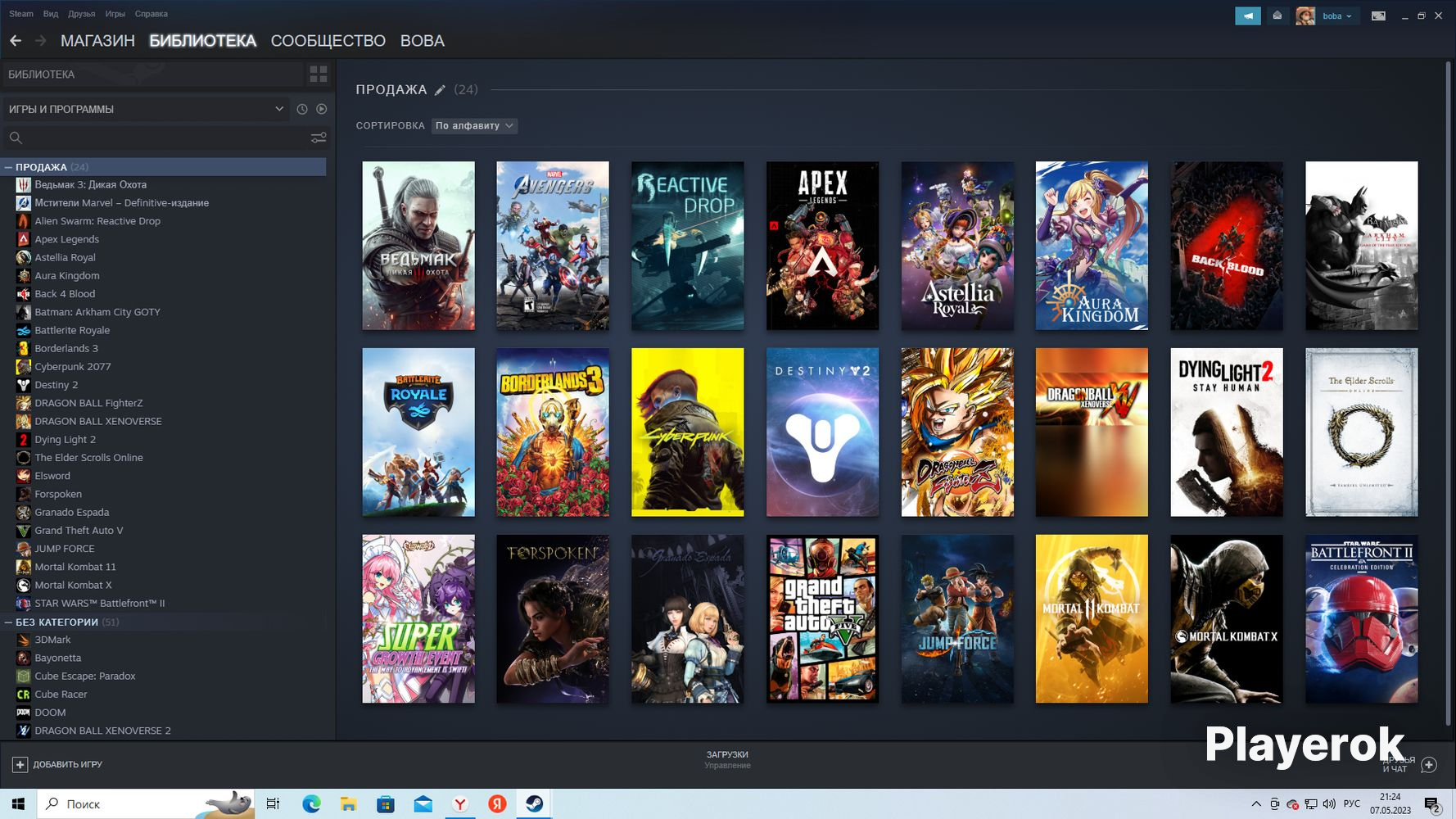Click the grid view icon beside БИБЛИОТЕКА
This screenshot has width=1456, height=819.
click(319, 75)
